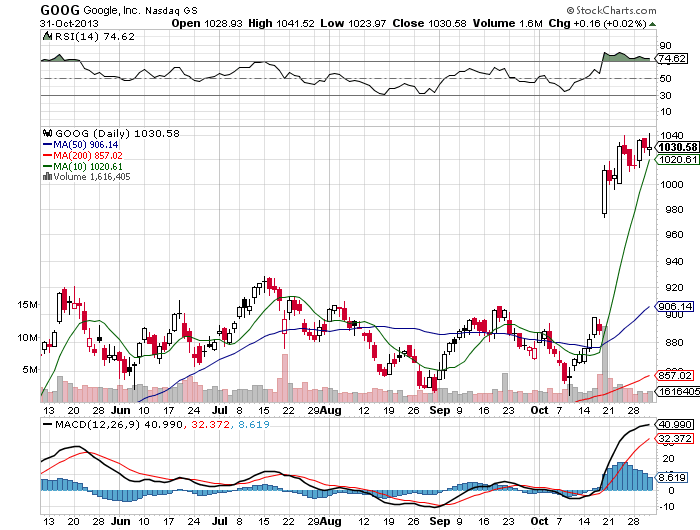Image resolution: width=700 pixels, height=530 pixels.
Task: Click the volume axis label 10M
Action: point(27,337)
